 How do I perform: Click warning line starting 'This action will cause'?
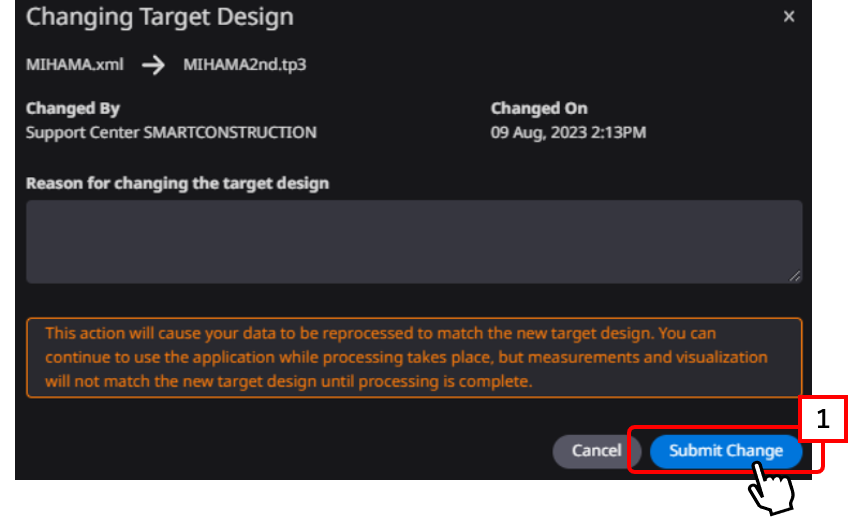(x=381, y=333)
